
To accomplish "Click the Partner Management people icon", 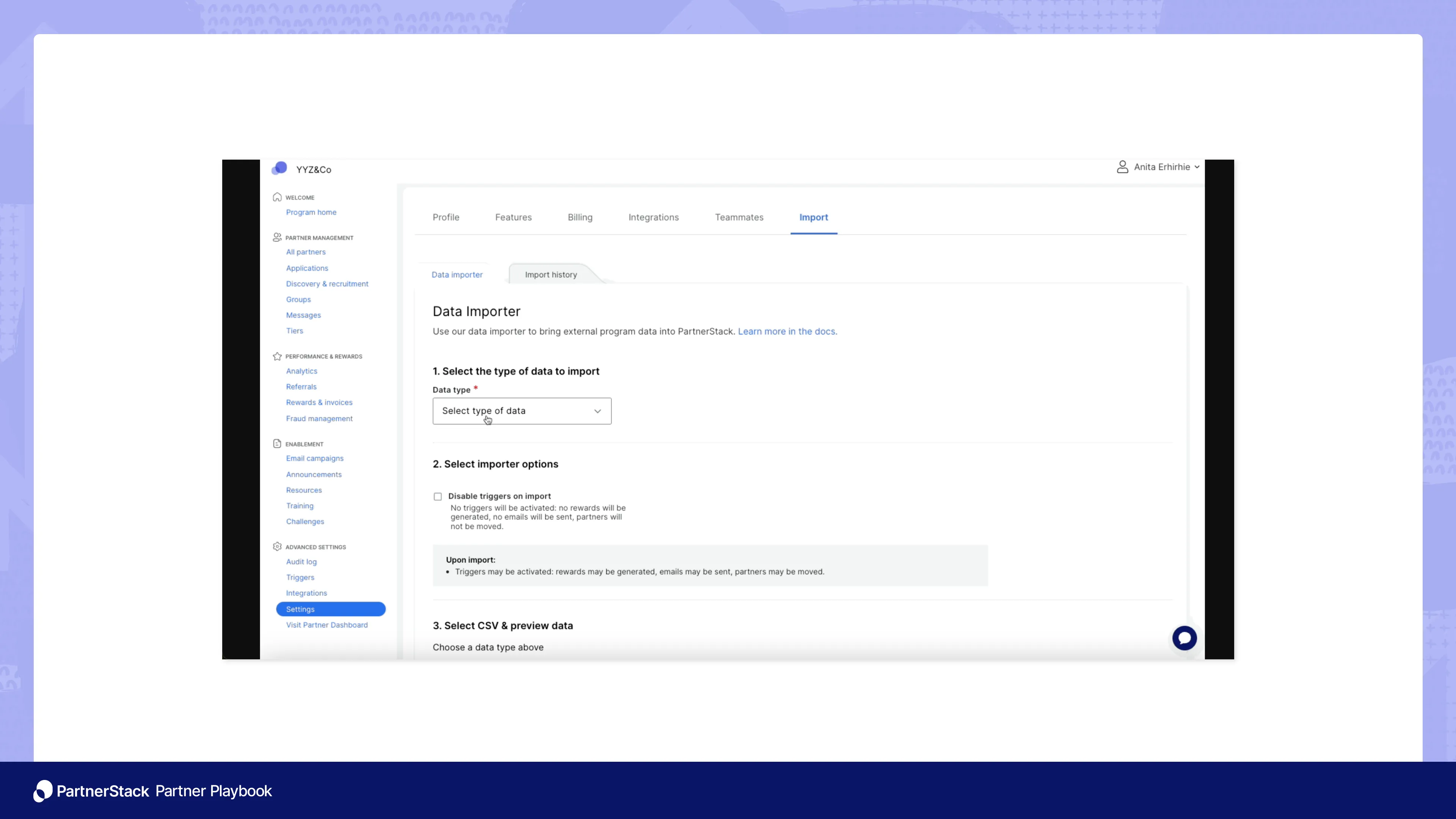I will point(277,237).
